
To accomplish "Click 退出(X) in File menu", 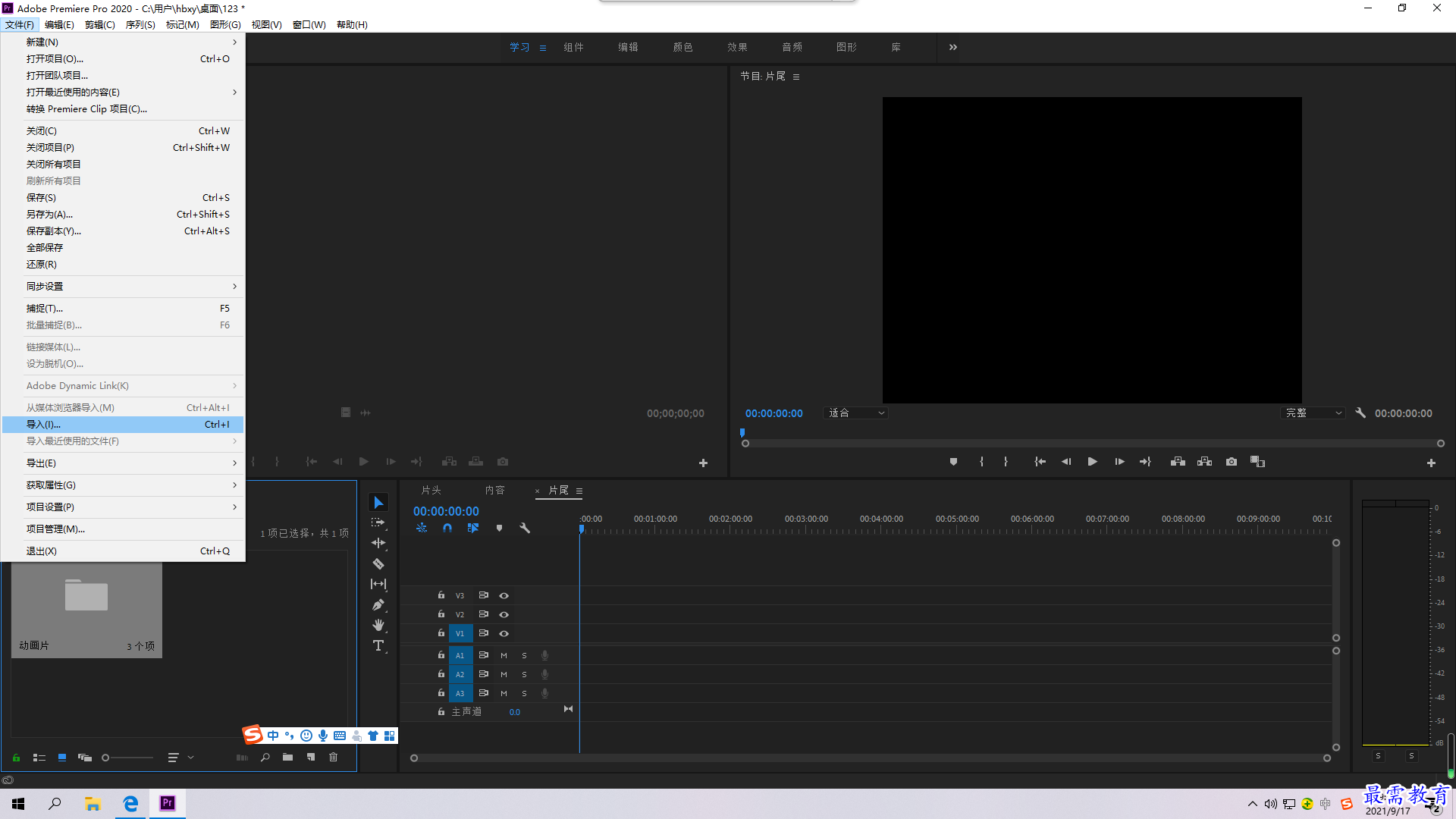I will (123, 551).
